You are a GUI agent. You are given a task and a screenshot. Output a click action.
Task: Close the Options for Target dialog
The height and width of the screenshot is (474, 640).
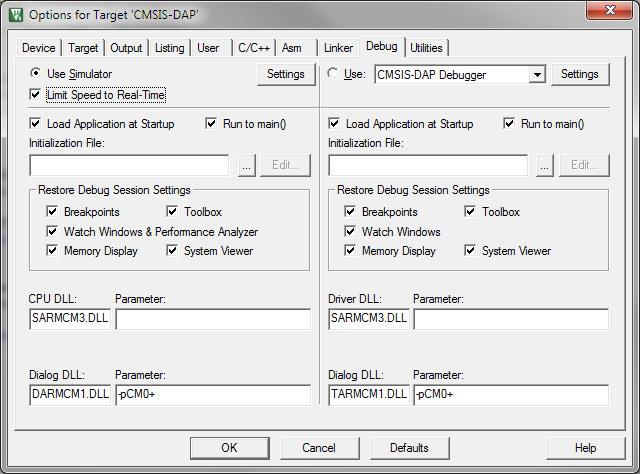click(609, 10)
